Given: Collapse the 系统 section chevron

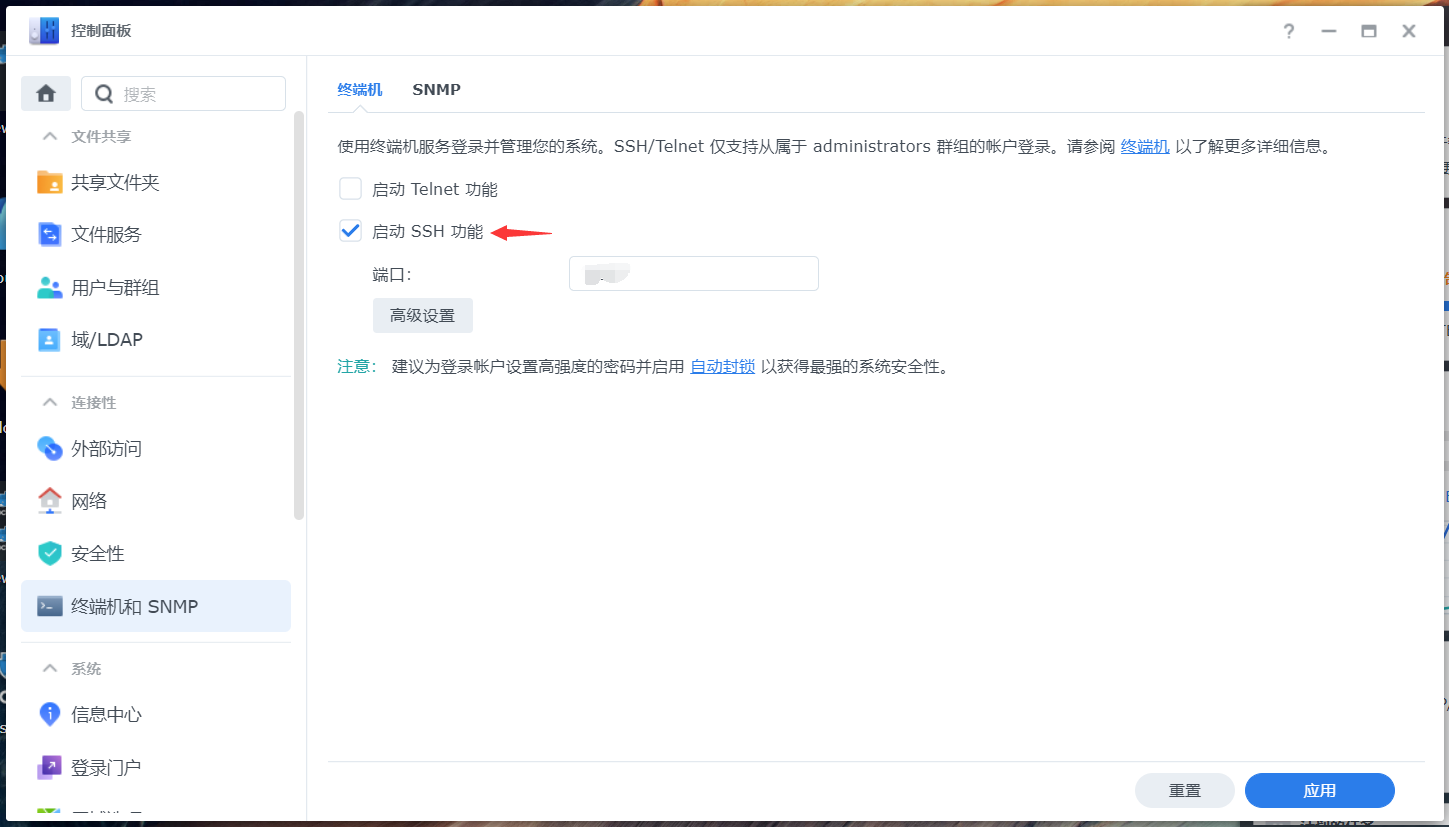Looking at the screenshot, I should point(49,668).
